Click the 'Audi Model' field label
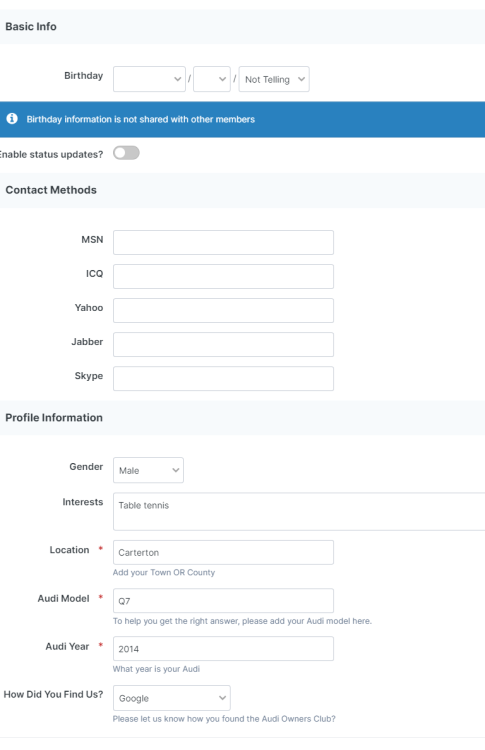Image resolution: width=485 pixels, height=750 pixels. pyautogui.click(x=64, y=598)
